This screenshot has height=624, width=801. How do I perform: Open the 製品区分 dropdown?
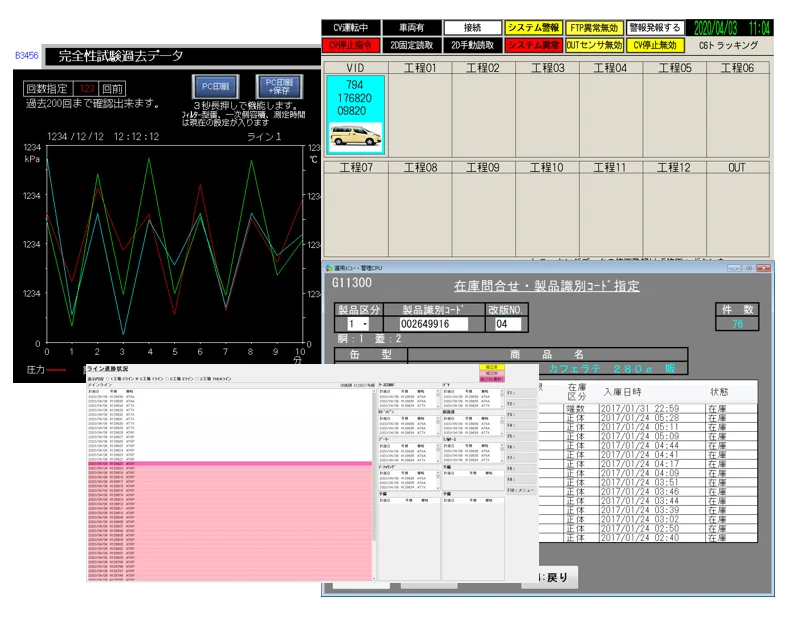pyautogui.click(x=358, y=324)
